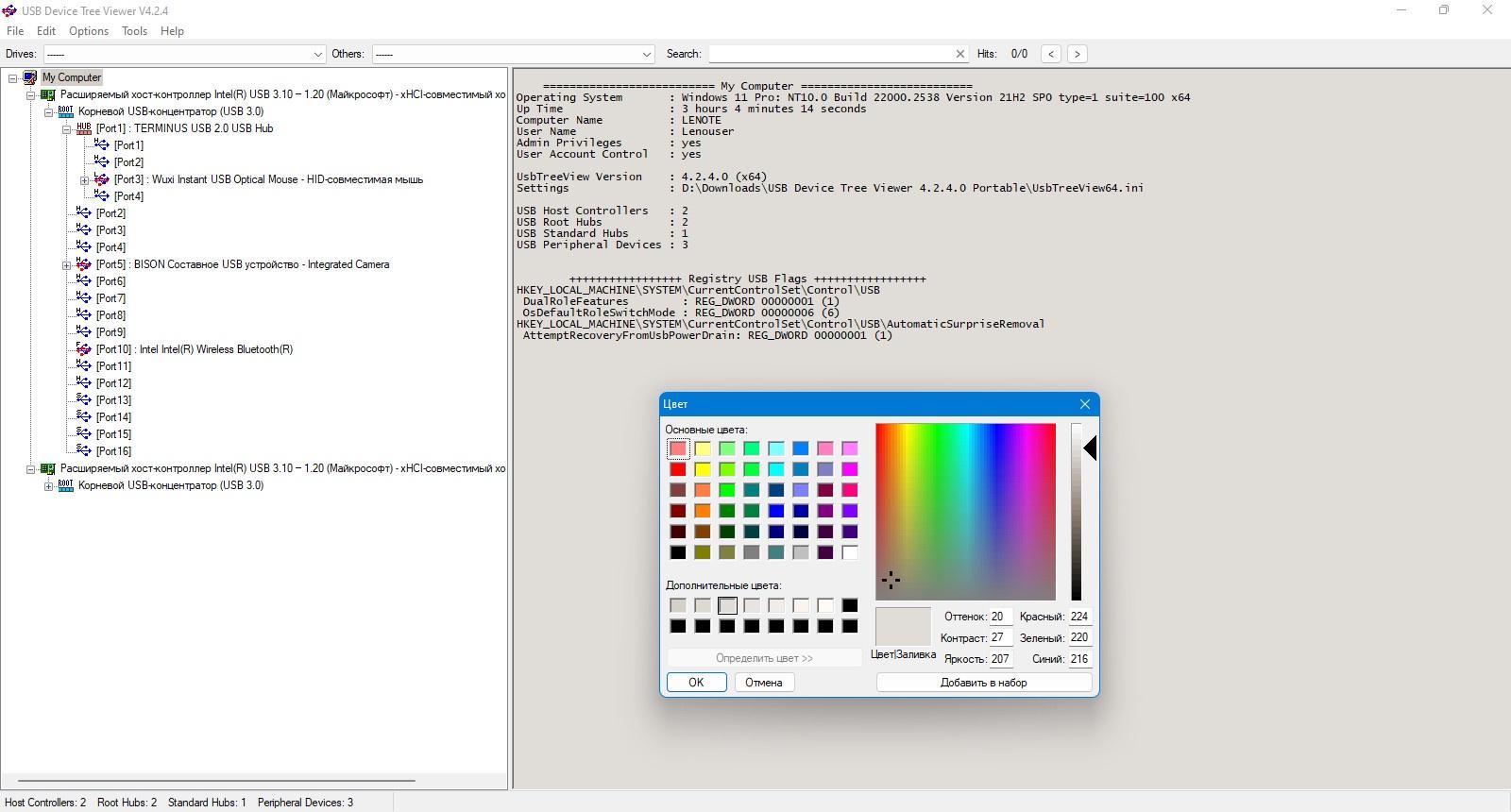Screen dimensions: 1511x812
Task: Click the USB icon for Port13
Action: 84,400
